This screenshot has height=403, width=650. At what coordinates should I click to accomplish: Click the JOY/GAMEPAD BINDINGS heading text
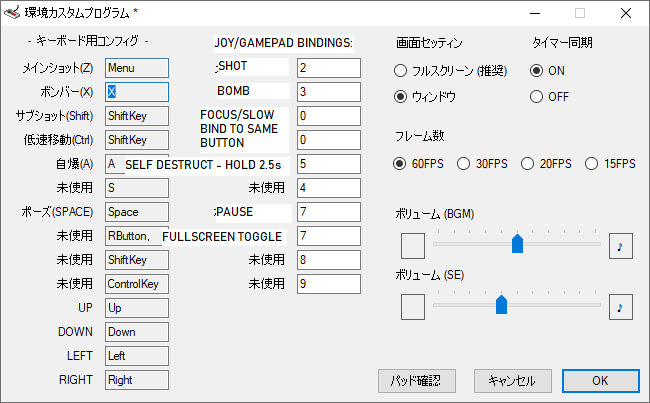(284, 43)
